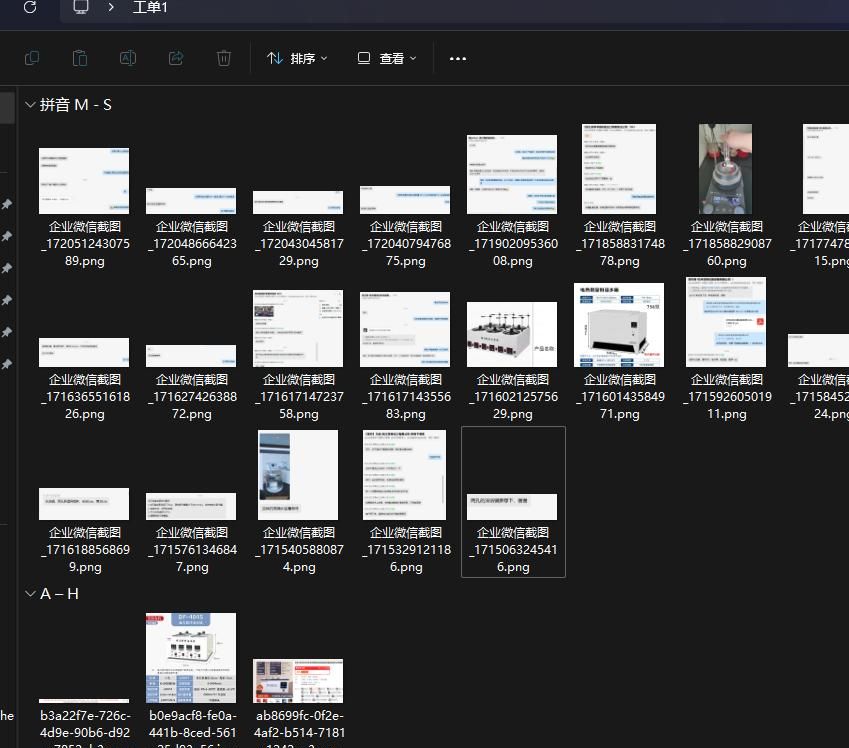
Task: Click the This PC monitor icon
Action: [x=81, y=8]
